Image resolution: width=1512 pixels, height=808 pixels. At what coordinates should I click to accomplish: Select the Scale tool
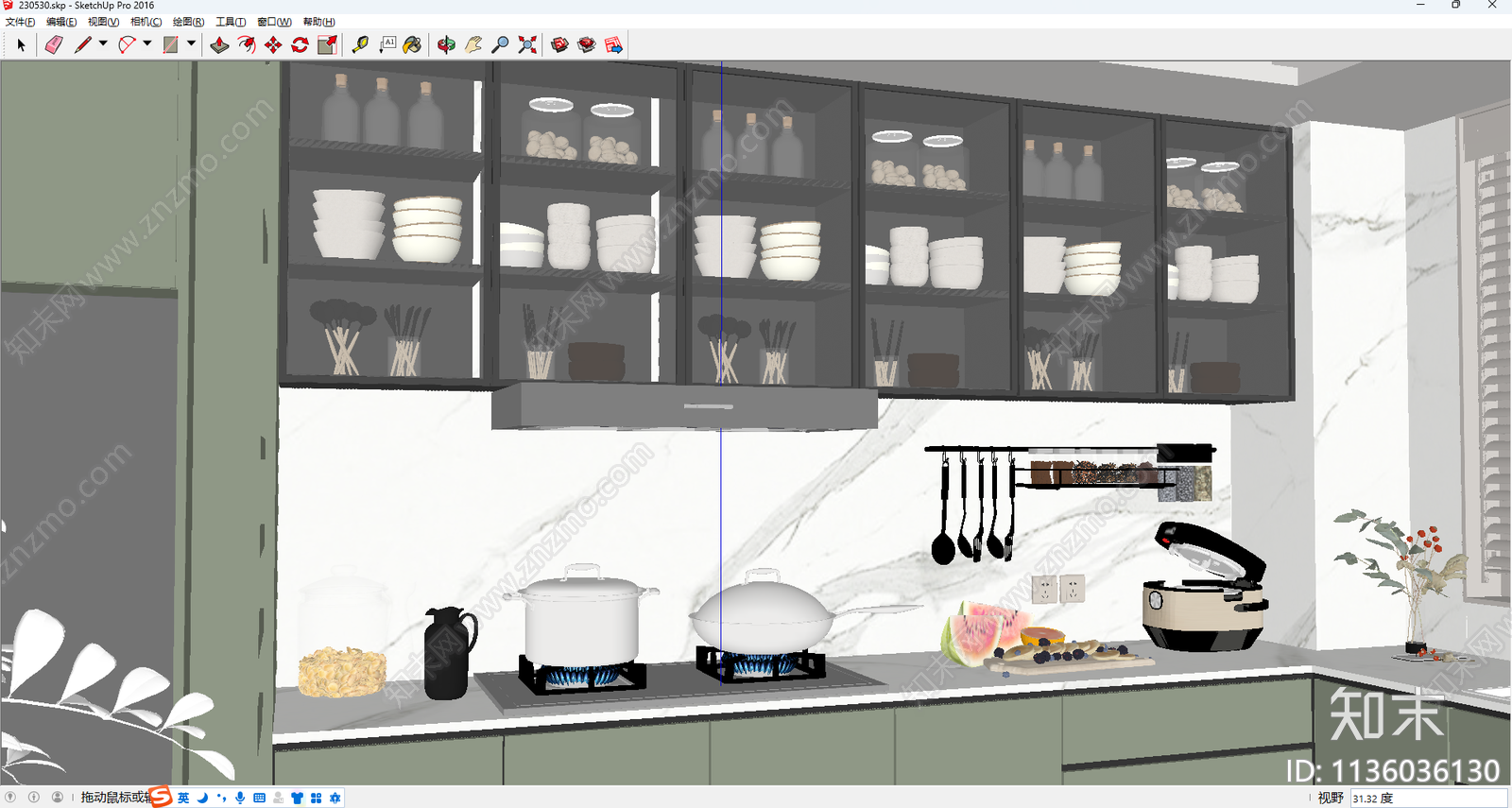point(328,44)
